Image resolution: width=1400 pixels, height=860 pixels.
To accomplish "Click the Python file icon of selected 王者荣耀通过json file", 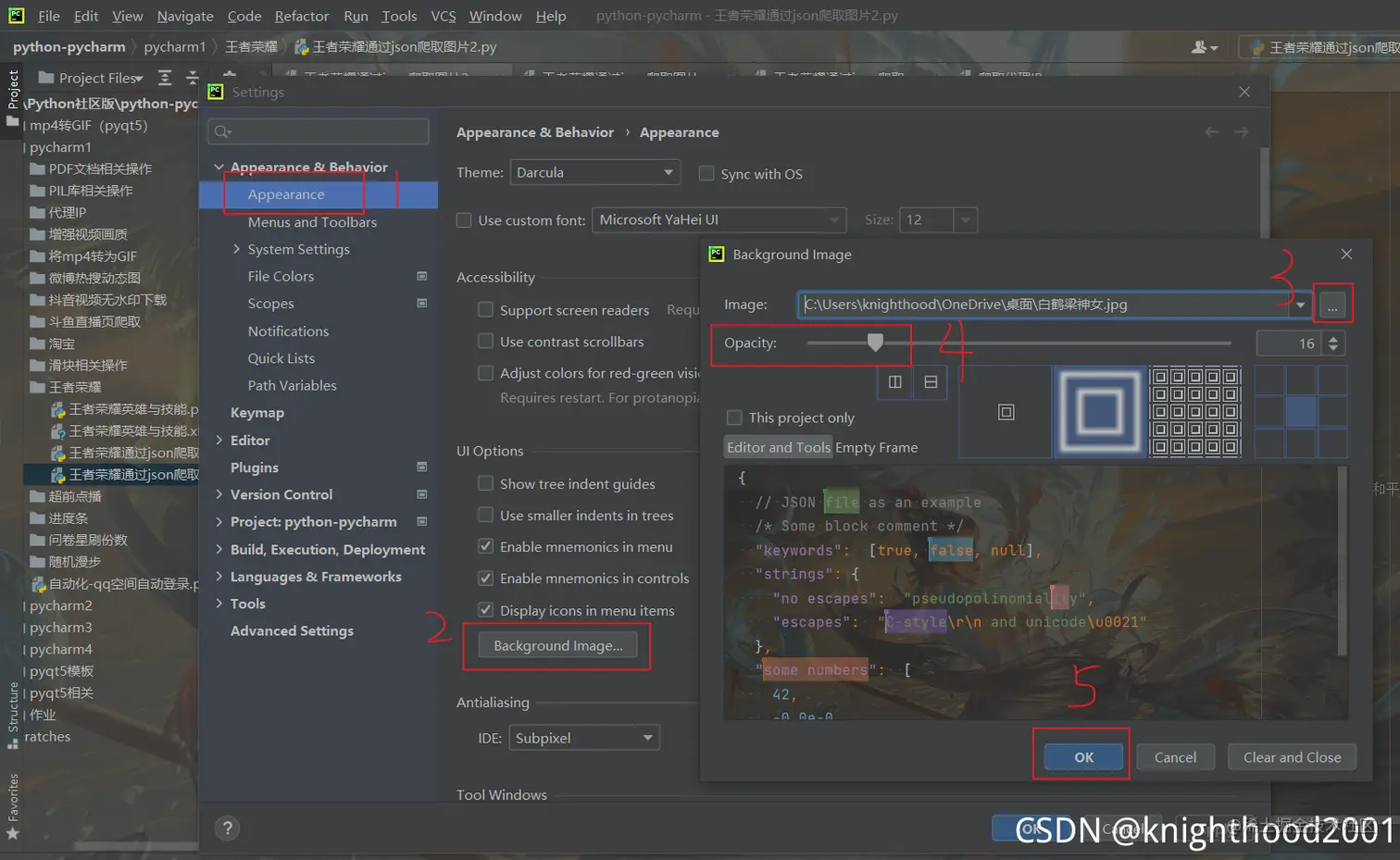I will click(58, 475).
